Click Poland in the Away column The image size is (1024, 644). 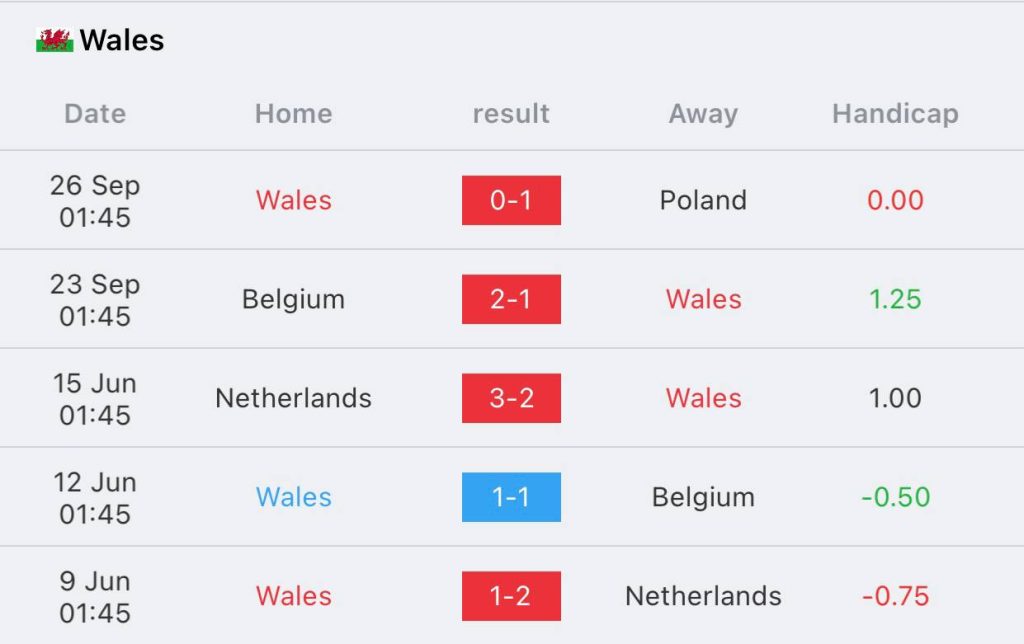point(703,200)
